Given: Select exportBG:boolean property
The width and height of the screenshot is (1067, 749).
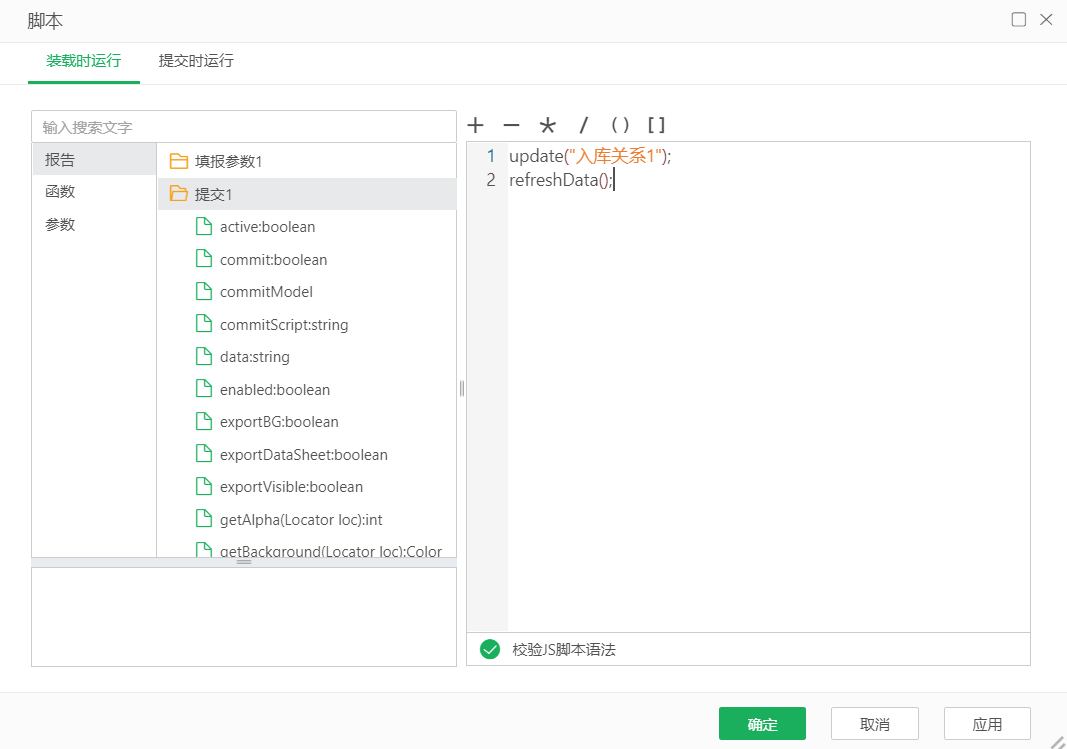Looking at the screenshot, I should click(279, 422).
